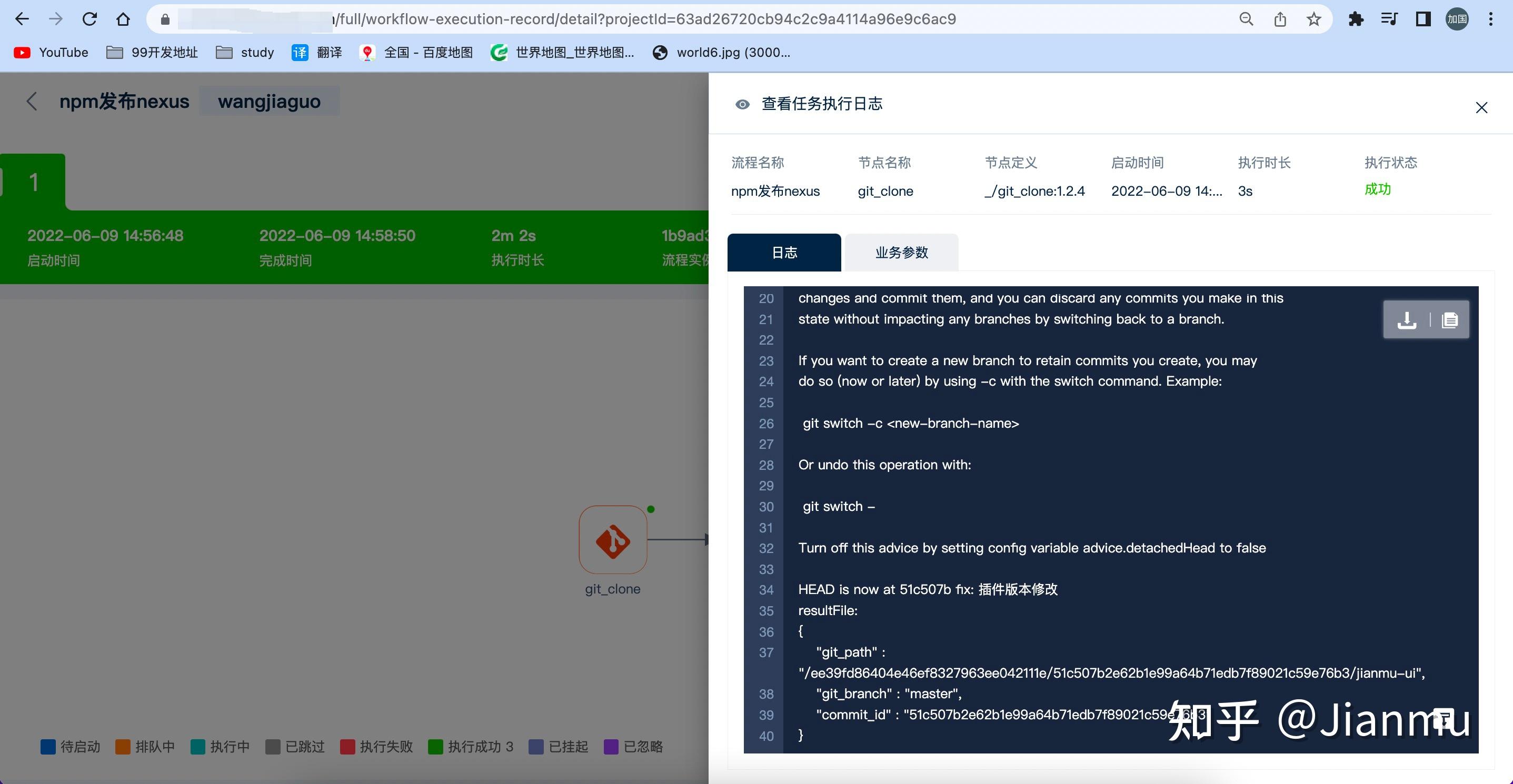Click the 已忽略 legend label

pos(643,747)
